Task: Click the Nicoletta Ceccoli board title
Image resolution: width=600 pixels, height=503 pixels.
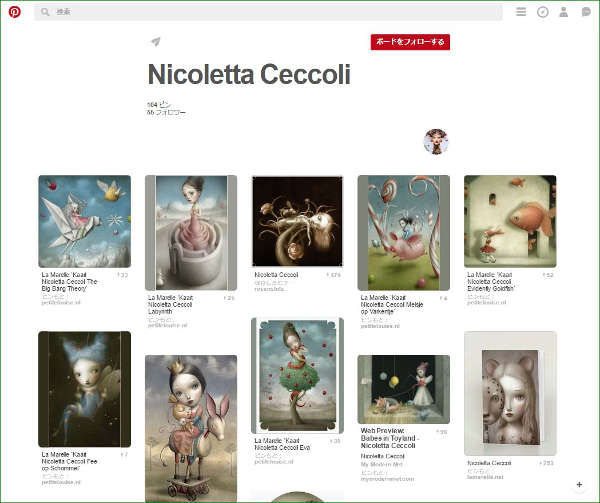Action: [x=249, y=74]
